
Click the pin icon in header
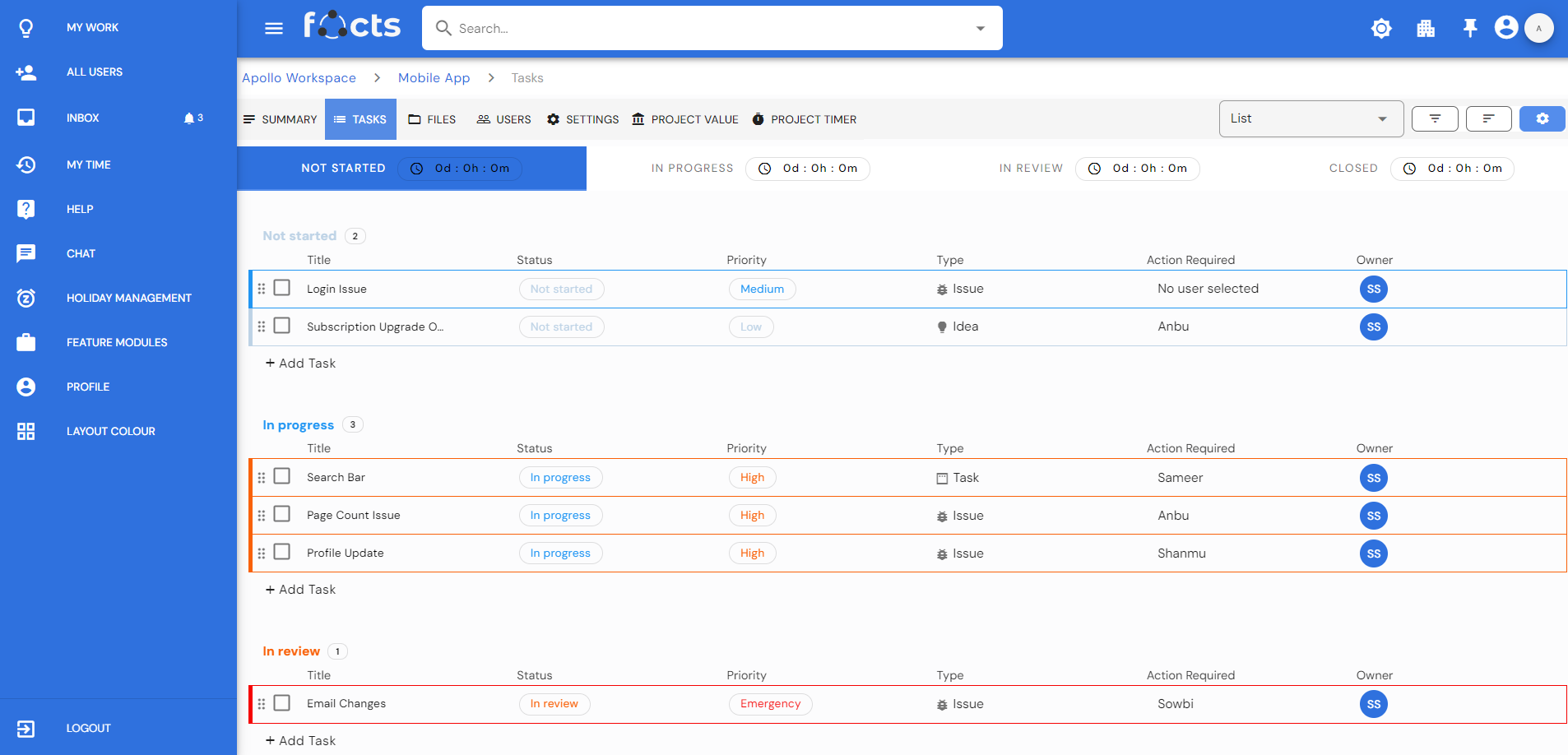coord(1469,29)
